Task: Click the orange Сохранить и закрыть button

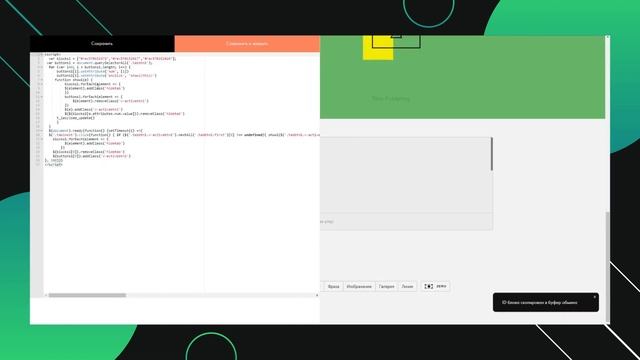Action: (x=247, y=43)
